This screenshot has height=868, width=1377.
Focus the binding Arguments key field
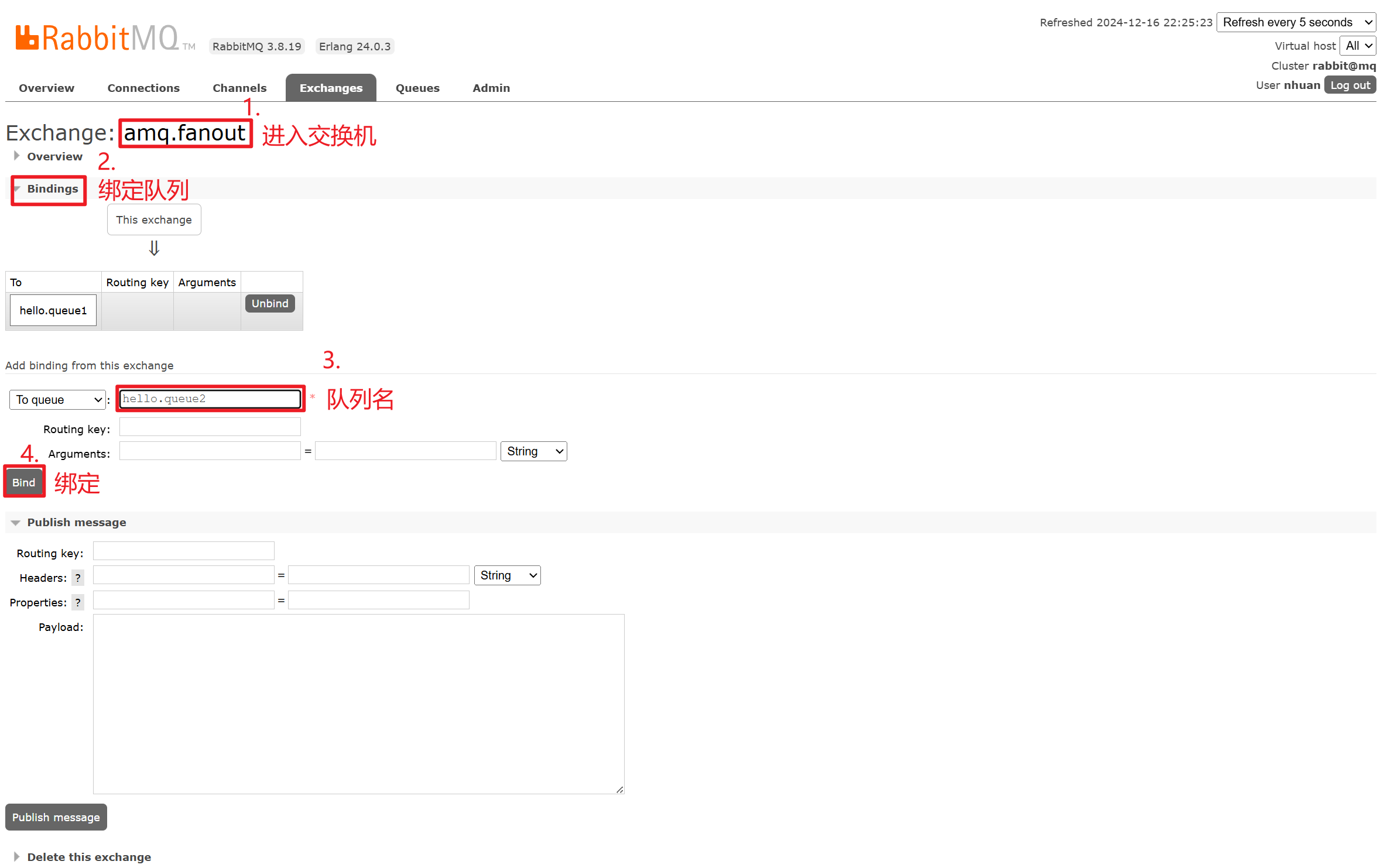[210, 451]
